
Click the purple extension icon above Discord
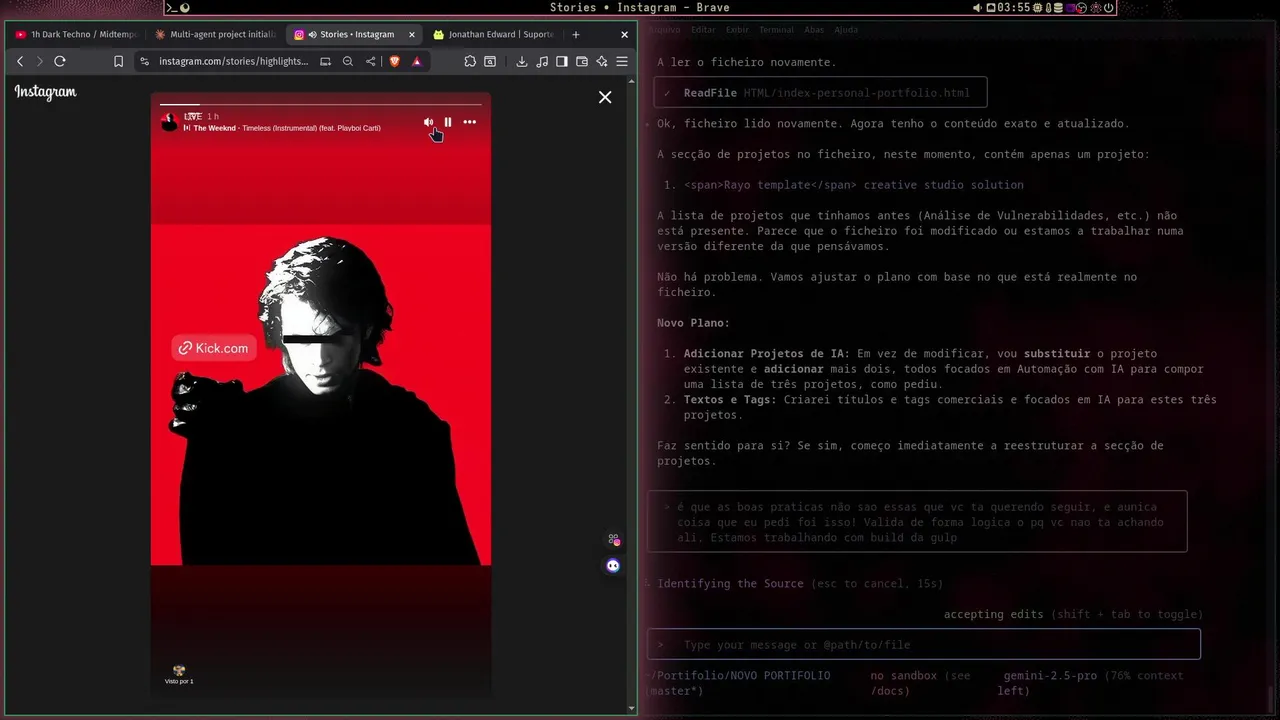614,540
